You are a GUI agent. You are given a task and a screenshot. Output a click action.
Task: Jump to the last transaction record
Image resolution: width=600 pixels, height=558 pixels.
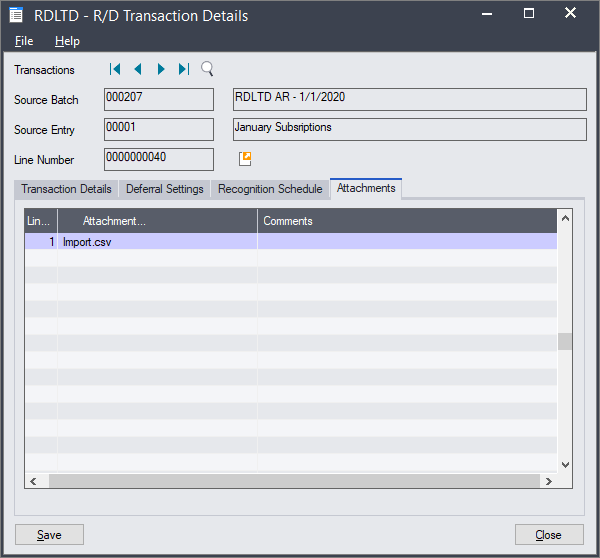coord(184,69)
